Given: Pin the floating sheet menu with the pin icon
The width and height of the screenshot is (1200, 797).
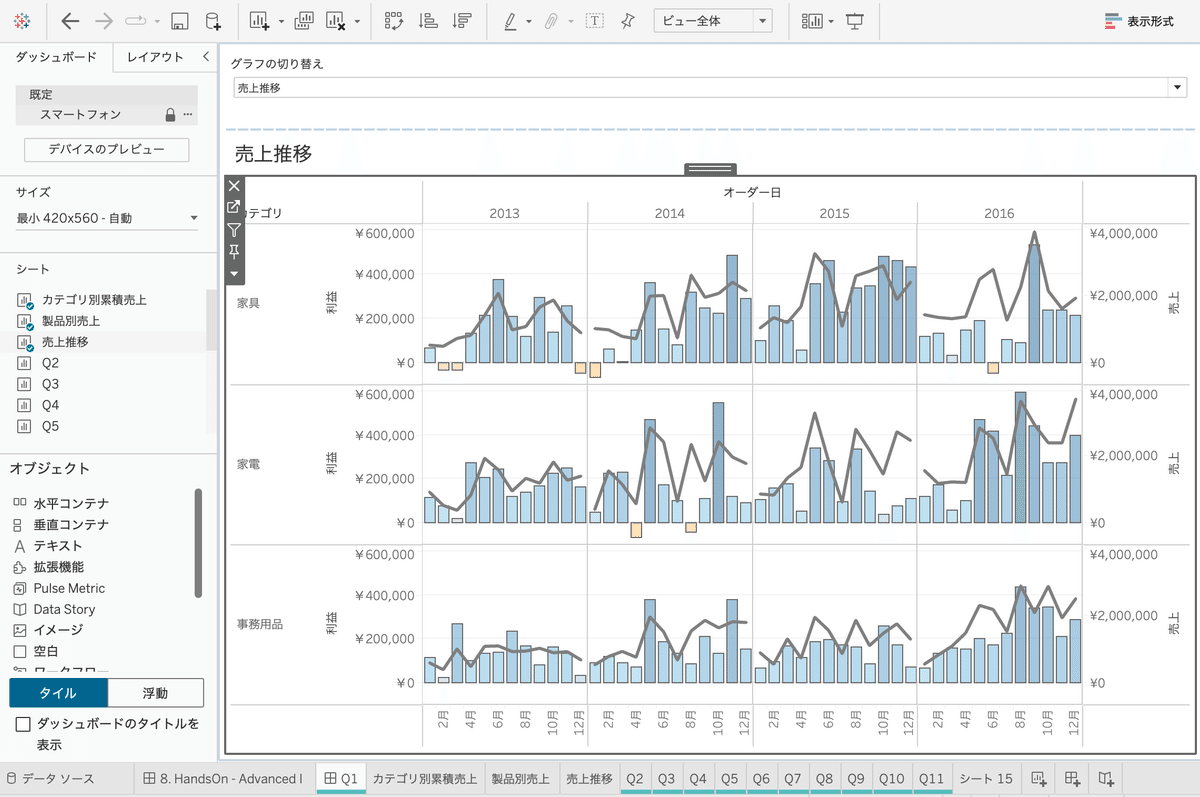Looking at the screenshot, I should (x=233, y=252).
